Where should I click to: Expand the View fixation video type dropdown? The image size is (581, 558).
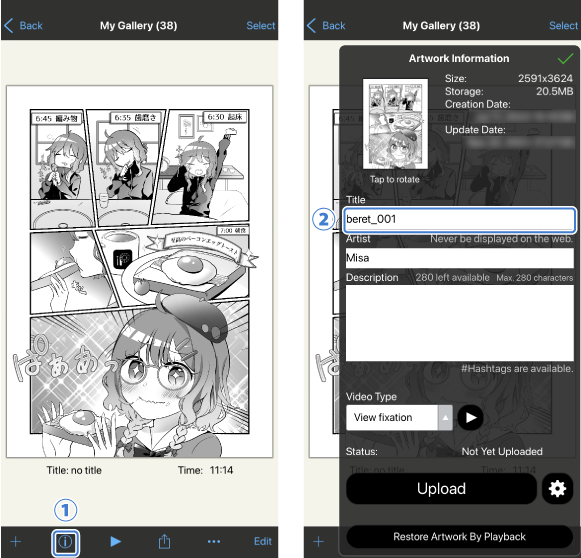tap(399, 418)
